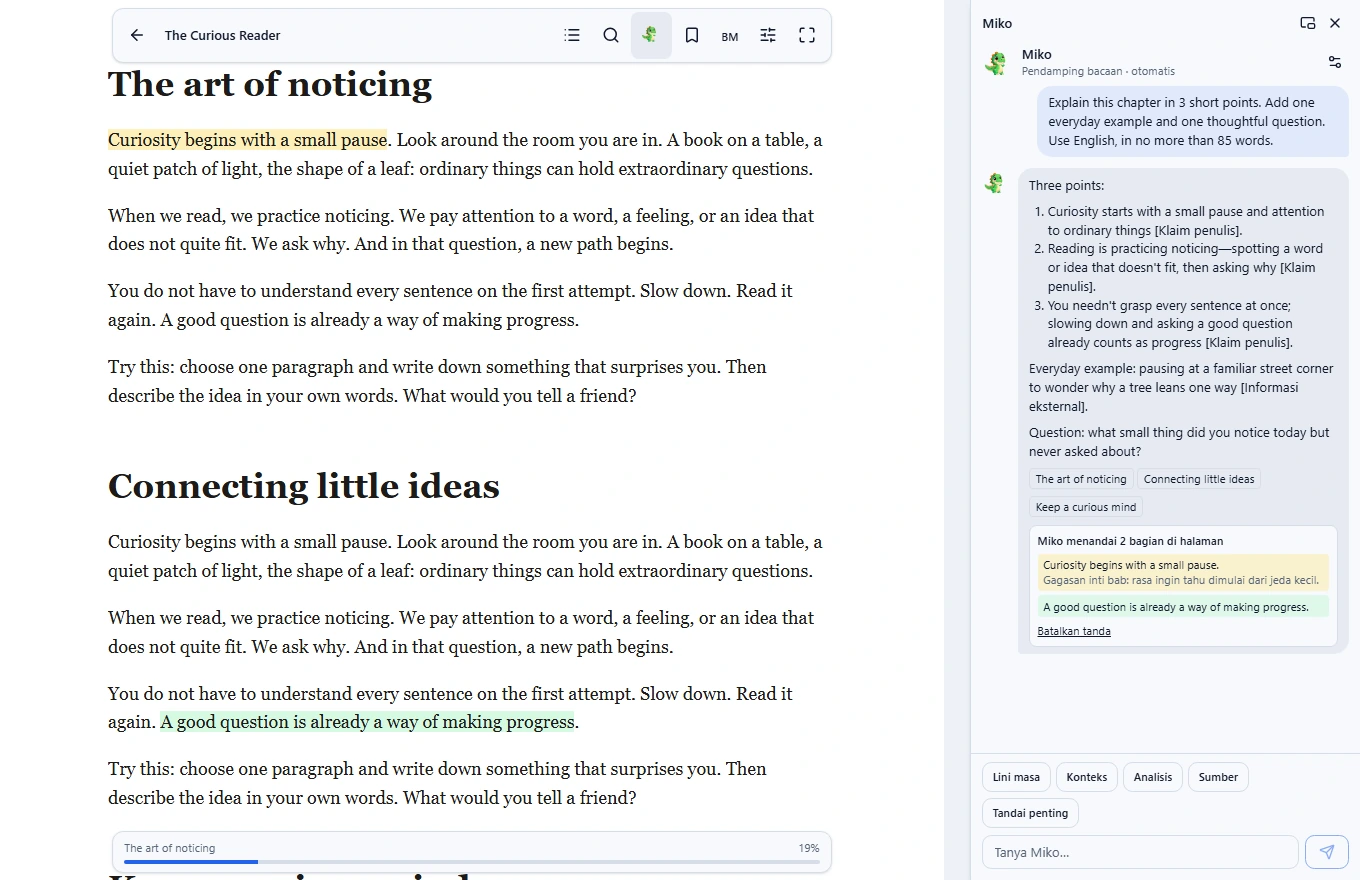Enter fullscreen reading mode
This screenshot has width=1360, height=880.
click(807, 35)
